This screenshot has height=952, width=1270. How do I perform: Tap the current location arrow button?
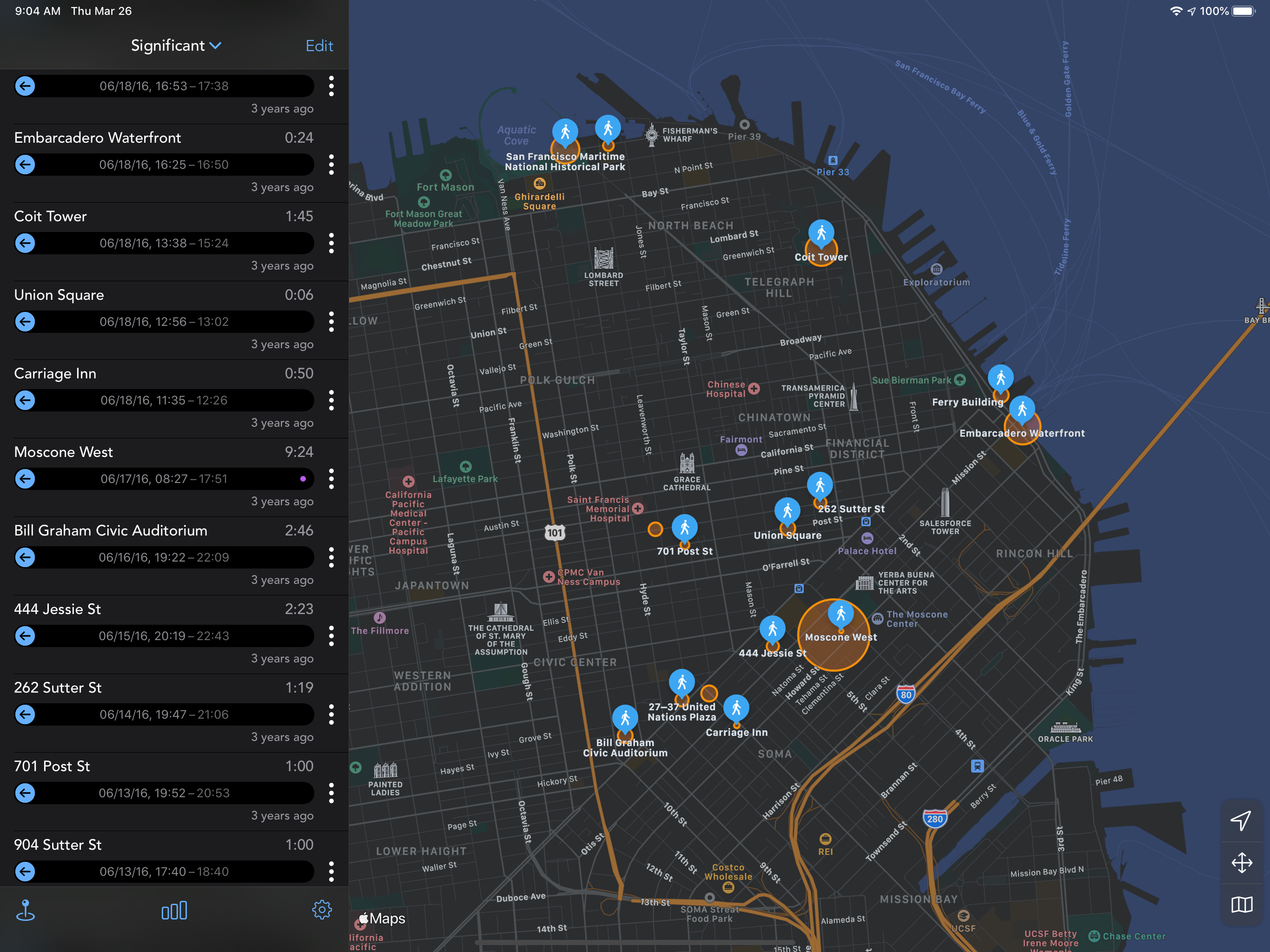coord(1241,820)
